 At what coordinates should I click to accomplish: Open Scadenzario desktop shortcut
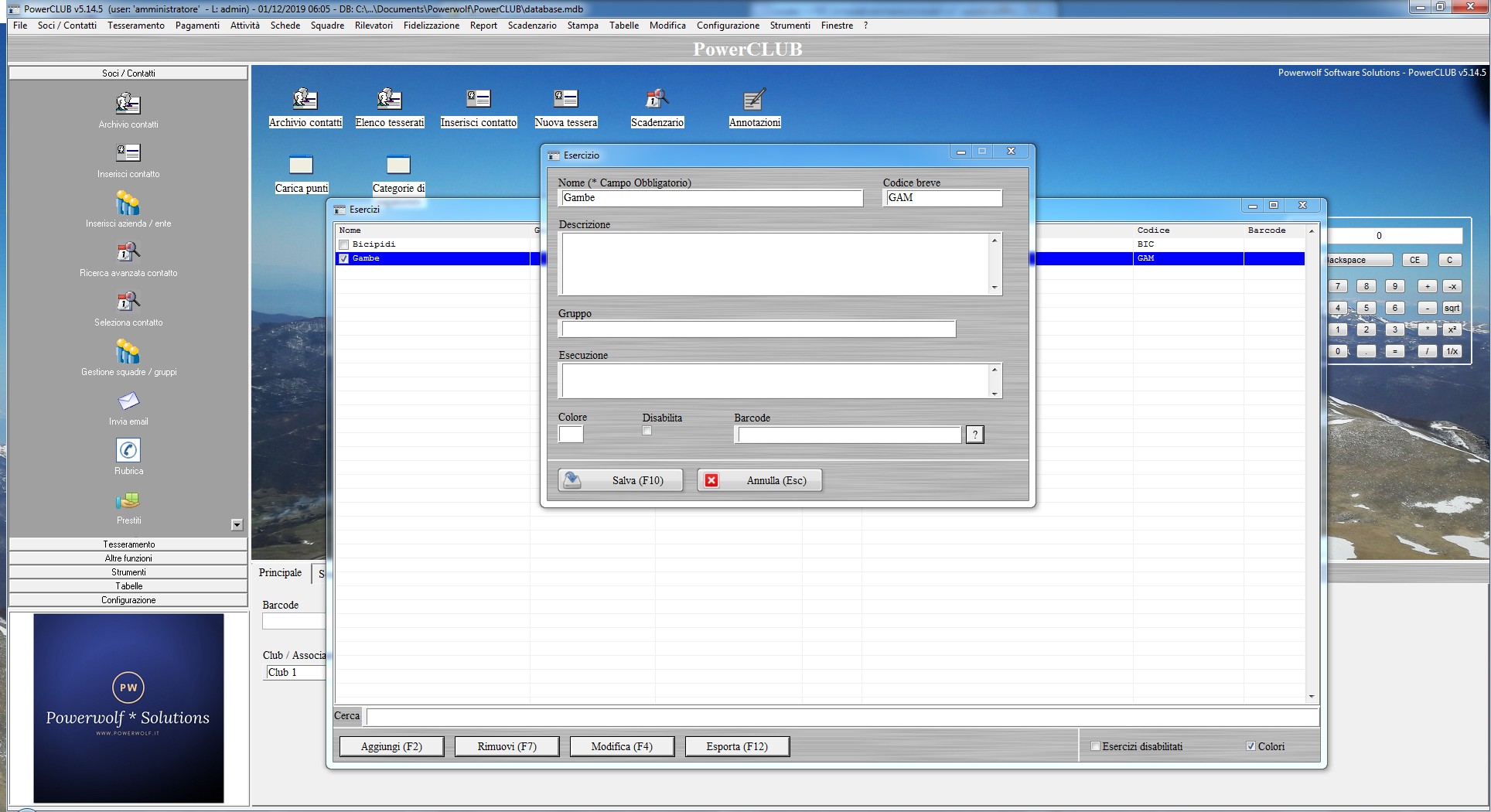point(657,108)
